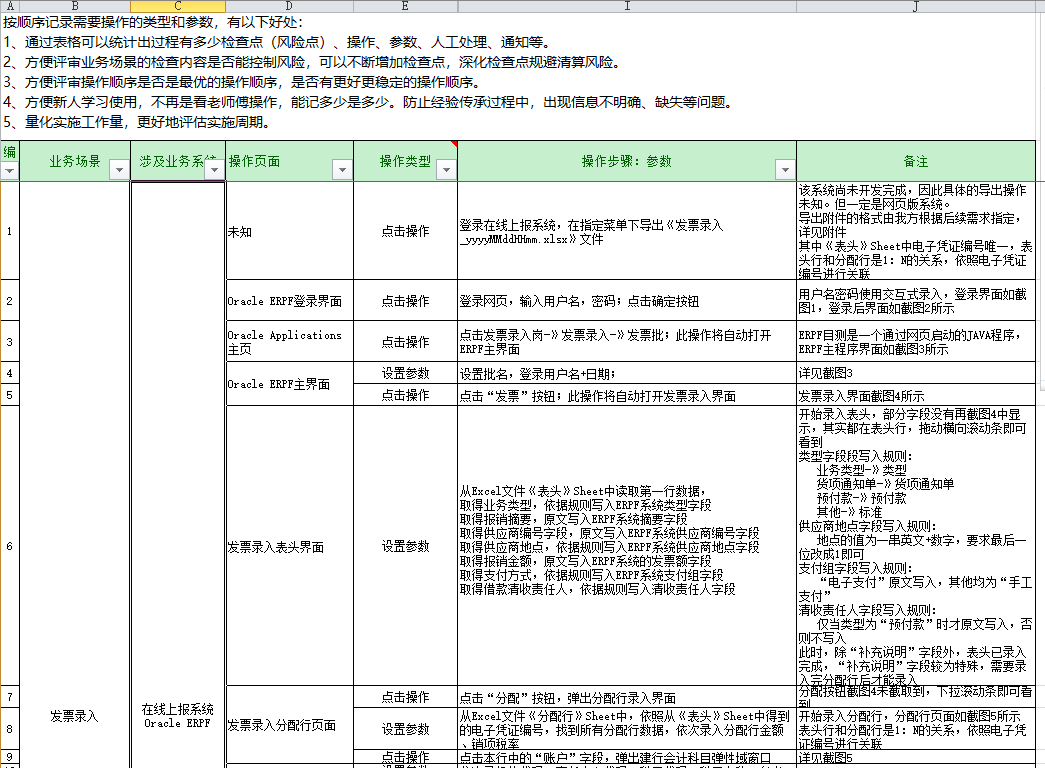The width and height of the screenshot is (1045, 768).
Task: Open the filter dropdown under the 编 header
Action: coord(9,171)
